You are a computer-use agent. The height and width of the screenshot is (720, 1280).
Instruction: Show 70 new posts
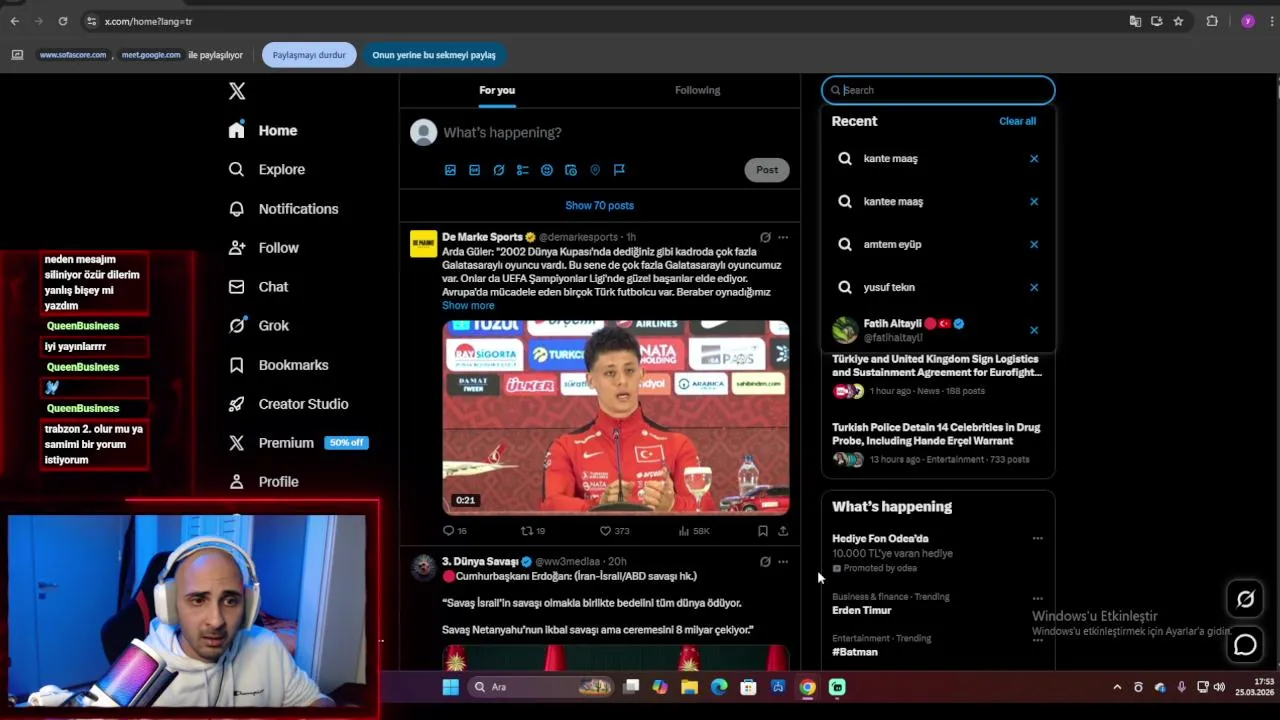(599, 205)
